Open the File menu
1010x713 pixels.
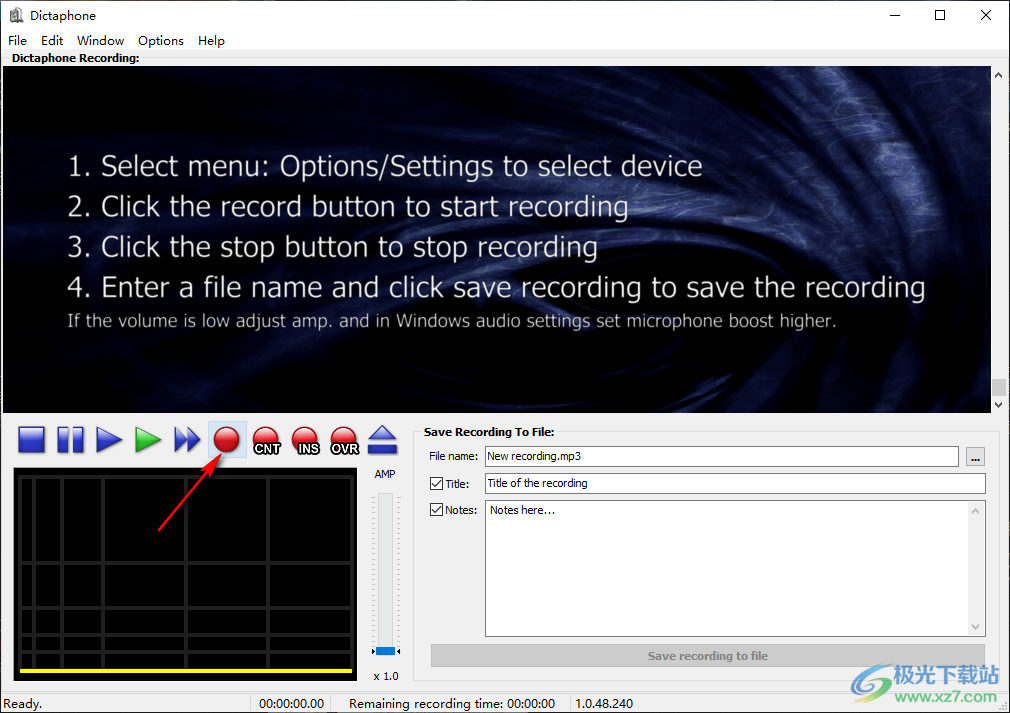(17, 41)
